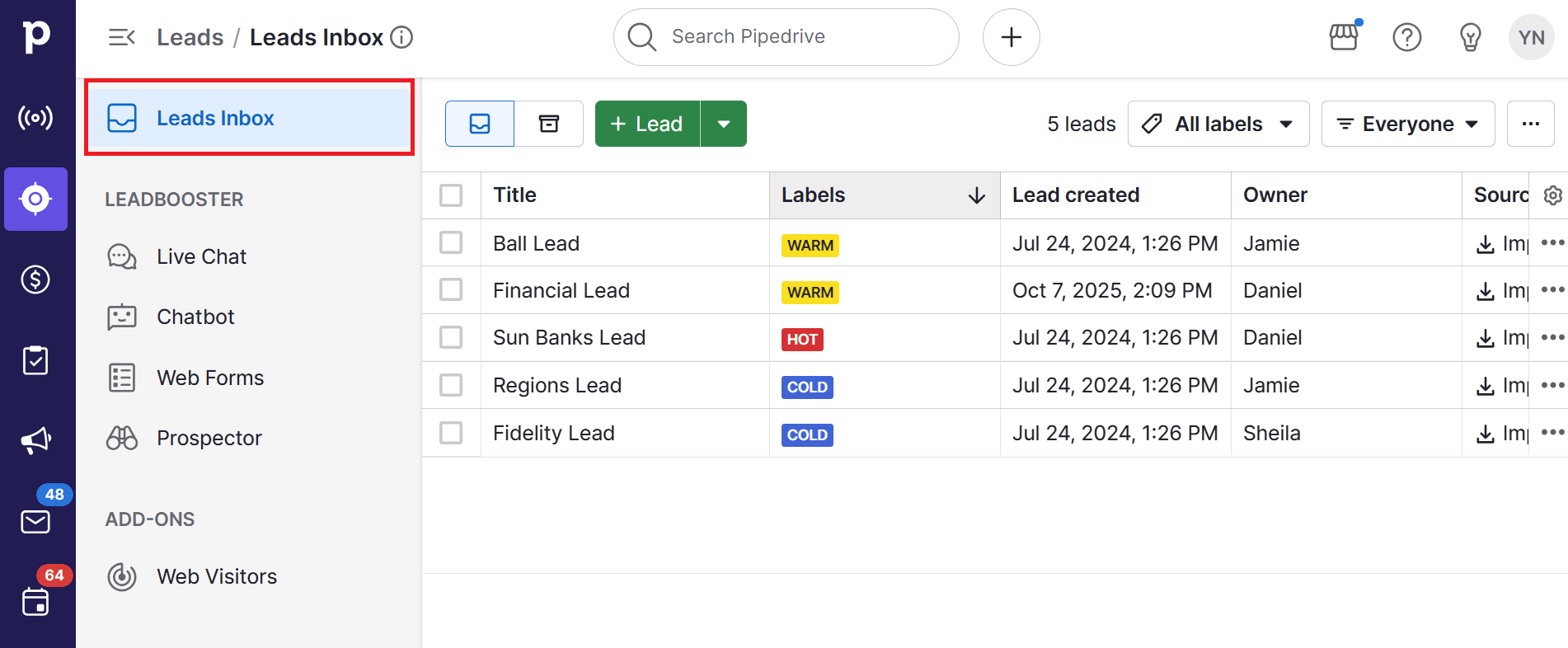1568x648 pixels.
Task: Open the more options ellipsis button
Action: pos(1531,124)
